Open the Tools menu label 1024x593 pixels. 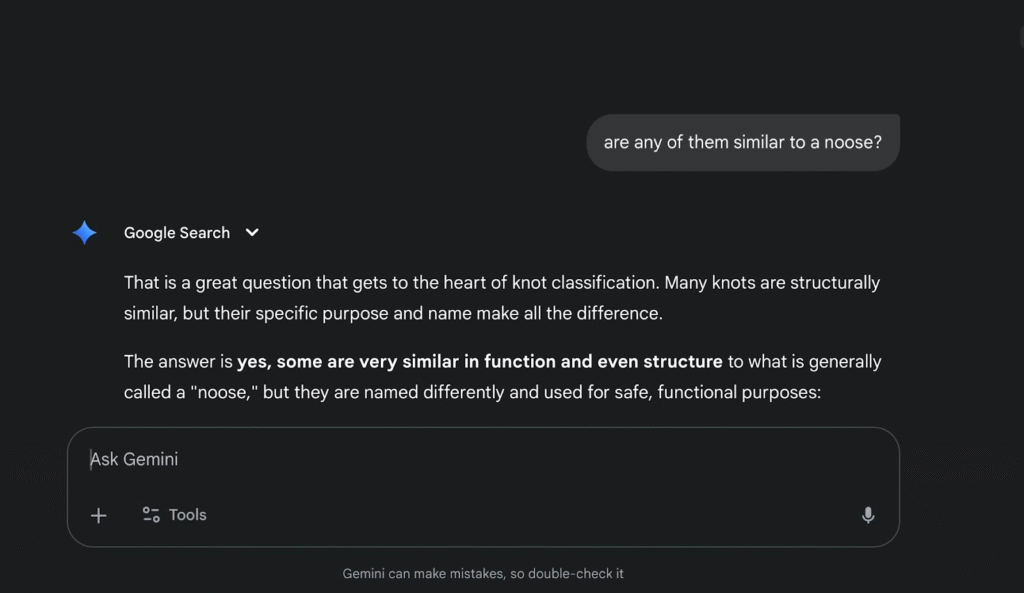[x=187, y=515]
